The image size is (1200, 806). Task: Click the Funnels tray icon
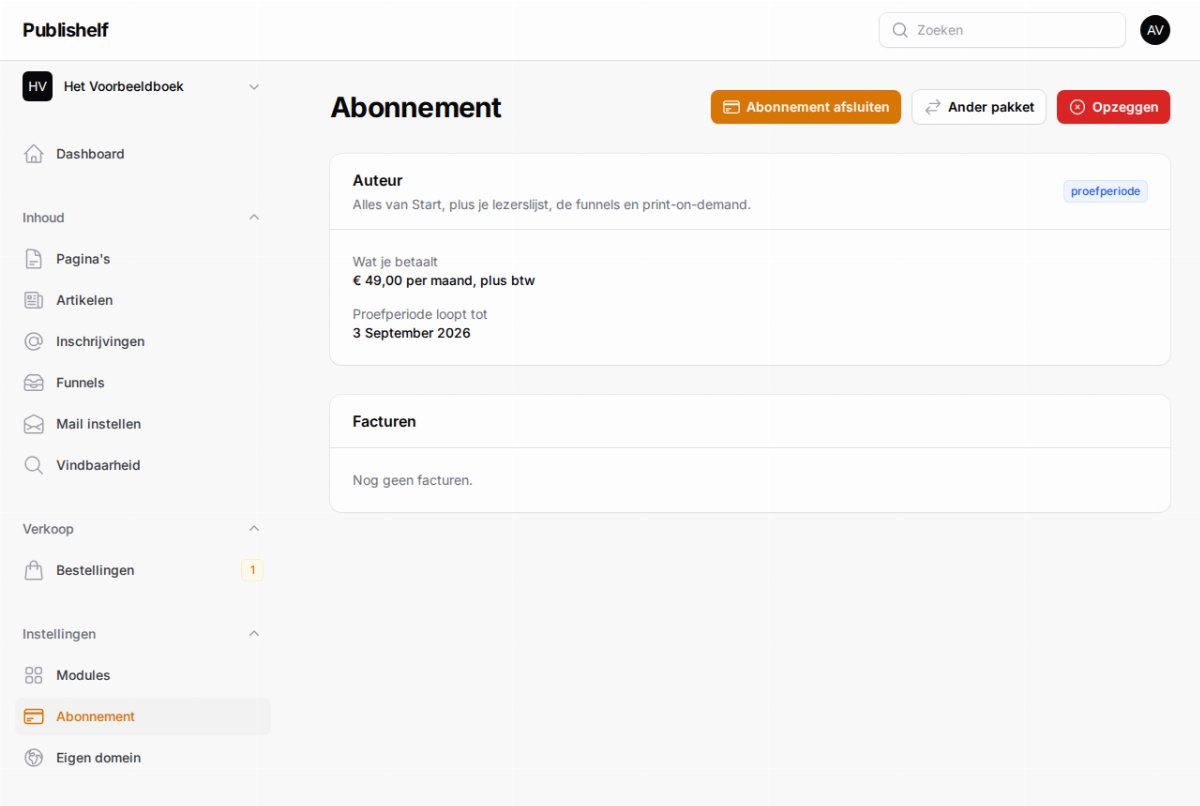pos(34,383)
